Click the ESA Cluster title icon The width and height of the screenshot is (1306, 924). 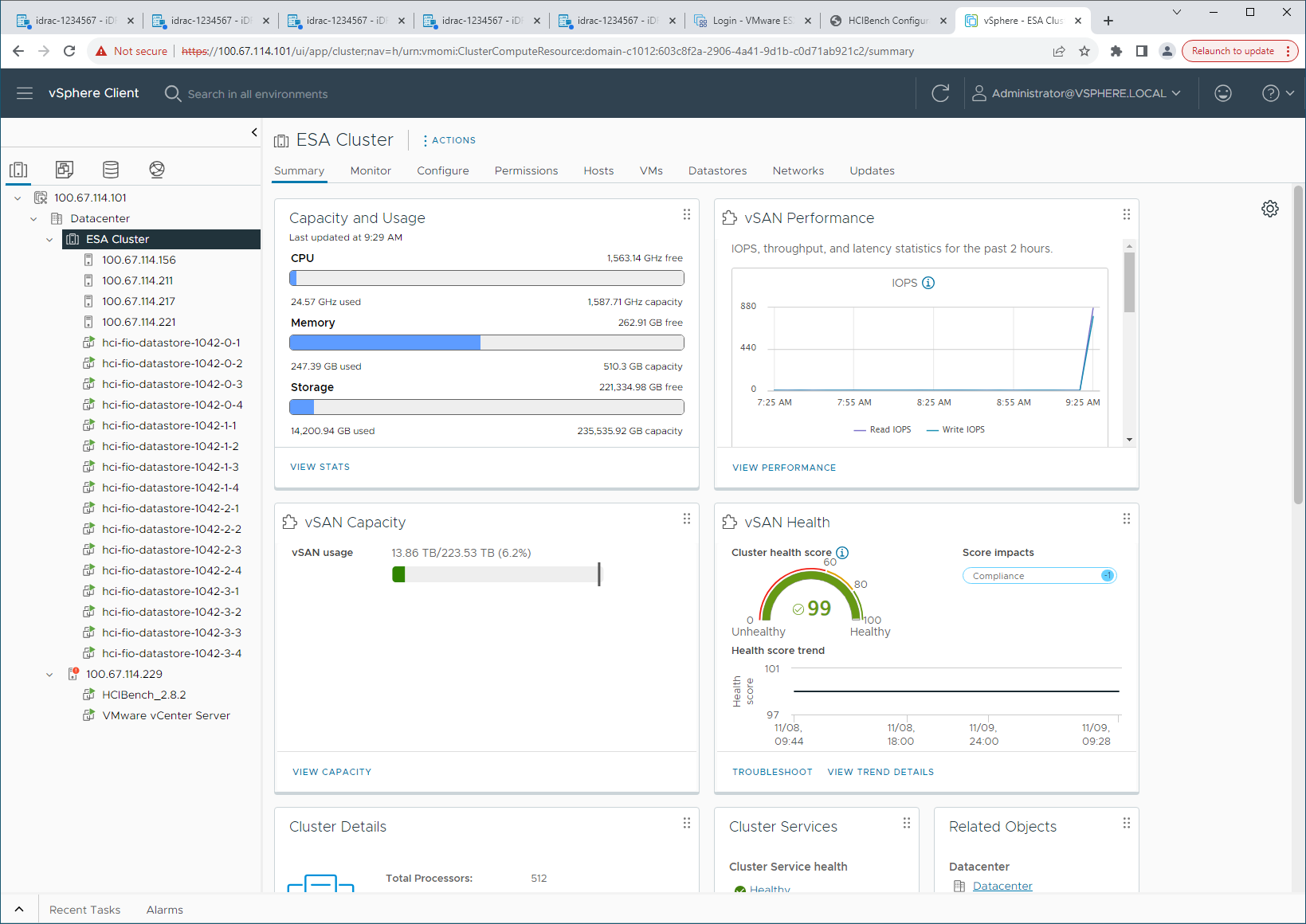[281, 141]
